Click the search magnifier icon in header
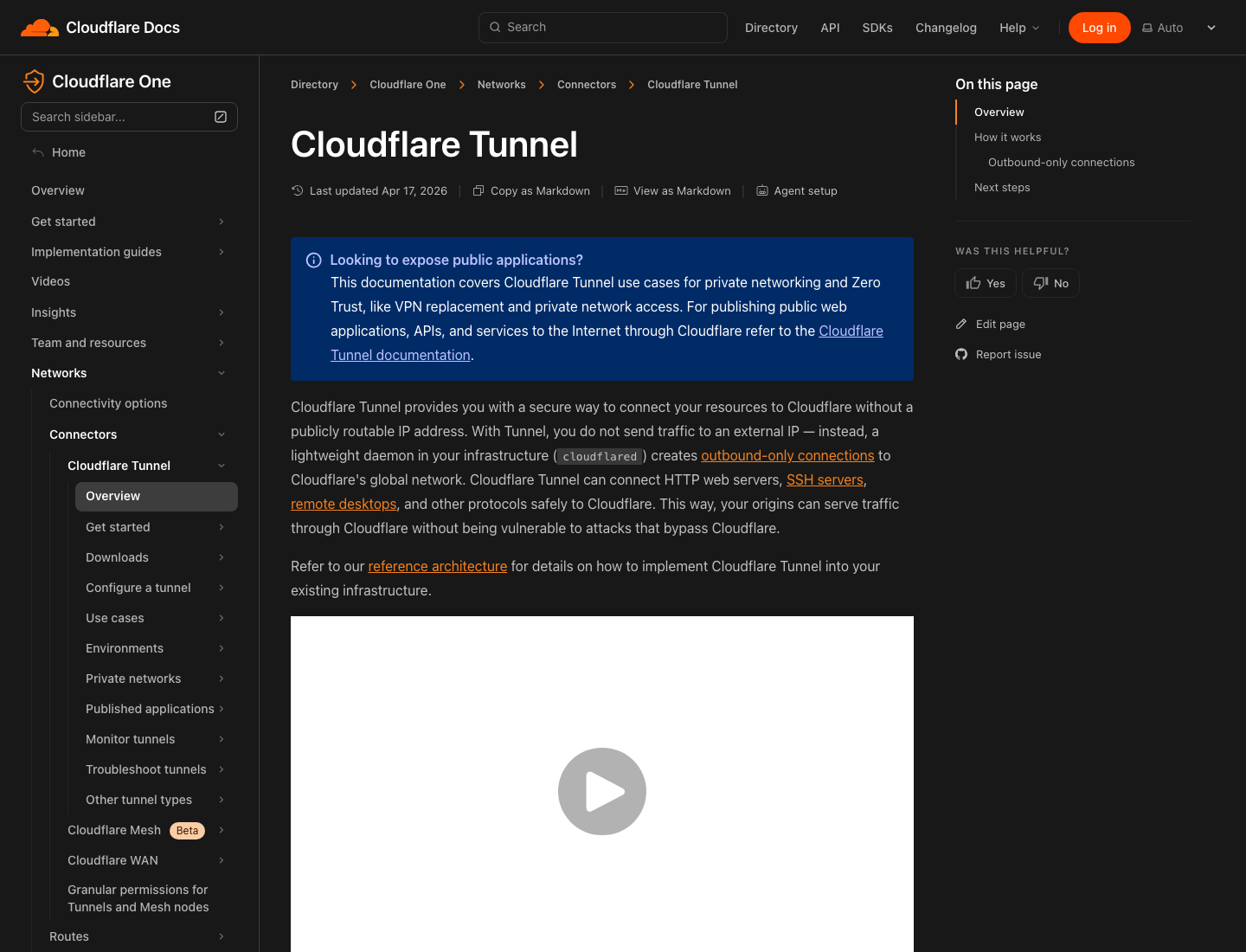This screenshot has width=1246, height=952. [495, 27]
